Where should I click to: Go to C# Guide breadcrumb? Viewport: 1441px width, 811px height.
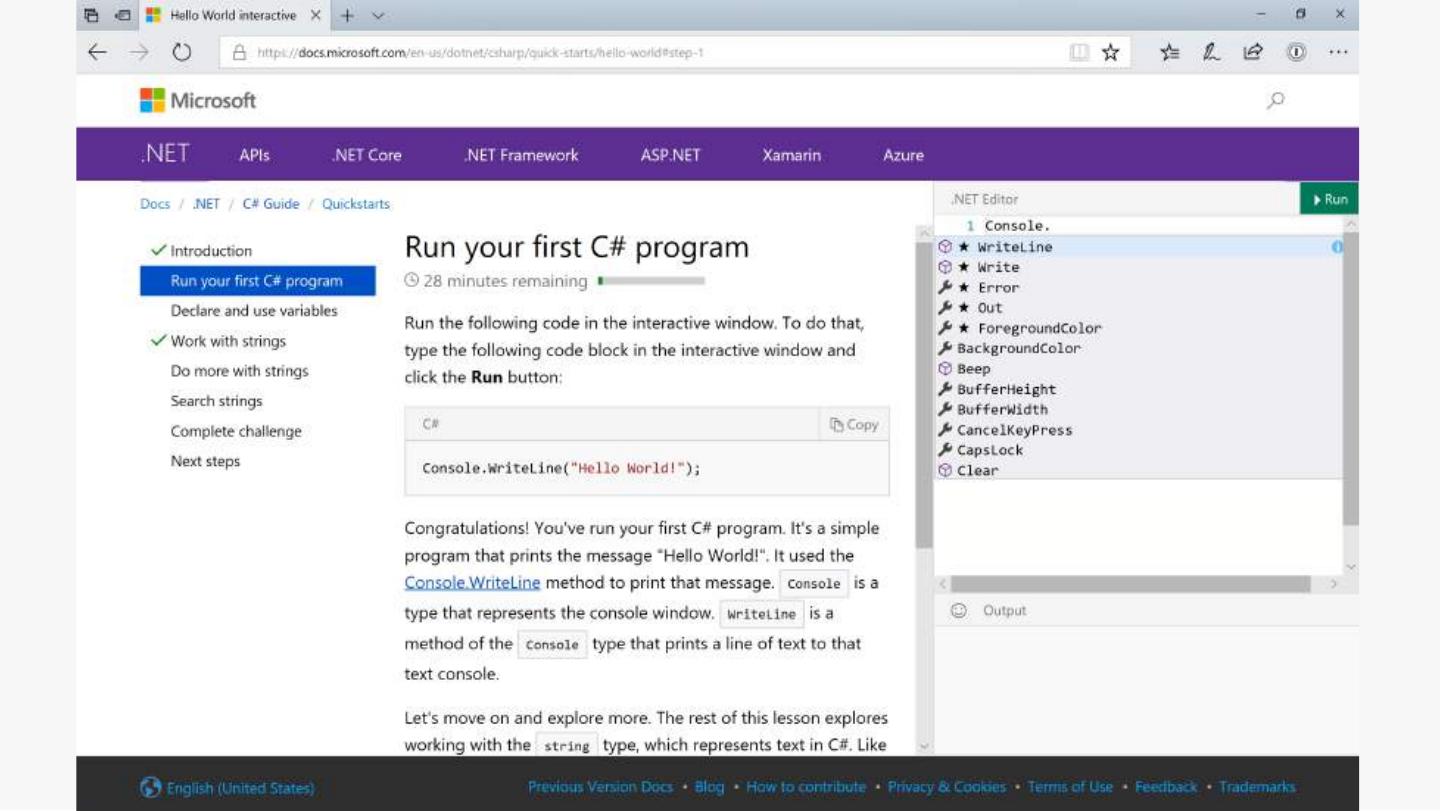271,204
